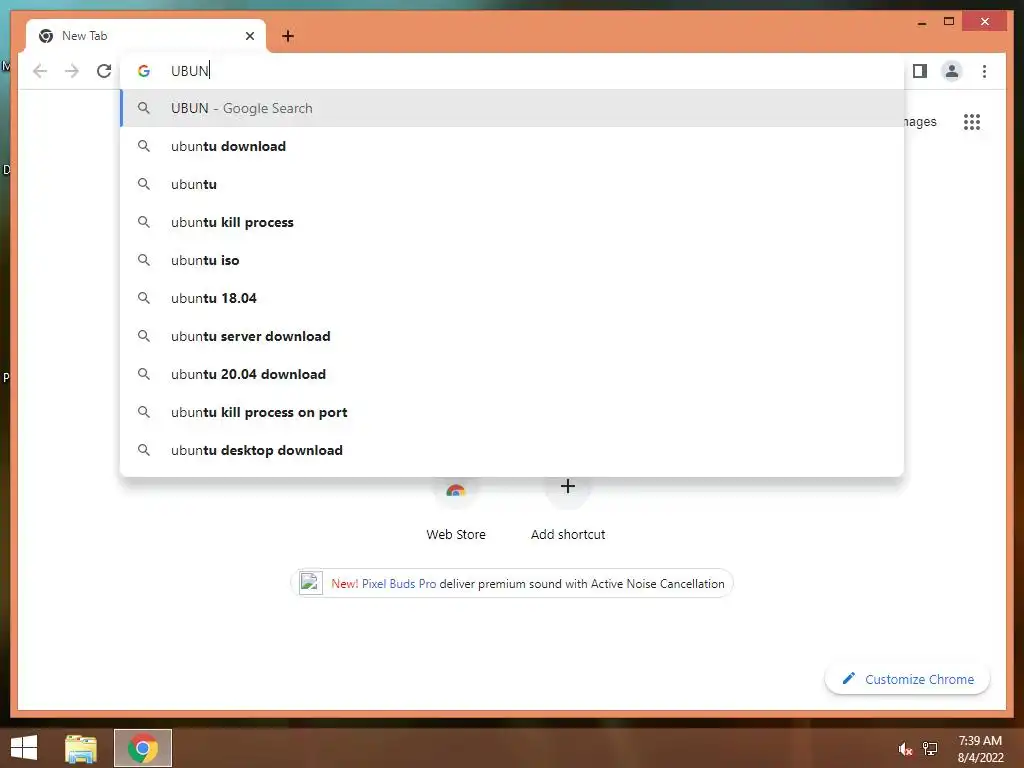Viewport: 1024px width, 768px height.
Task: Select 'ubuntu iso' suggestion
Action: click(512, 260)
